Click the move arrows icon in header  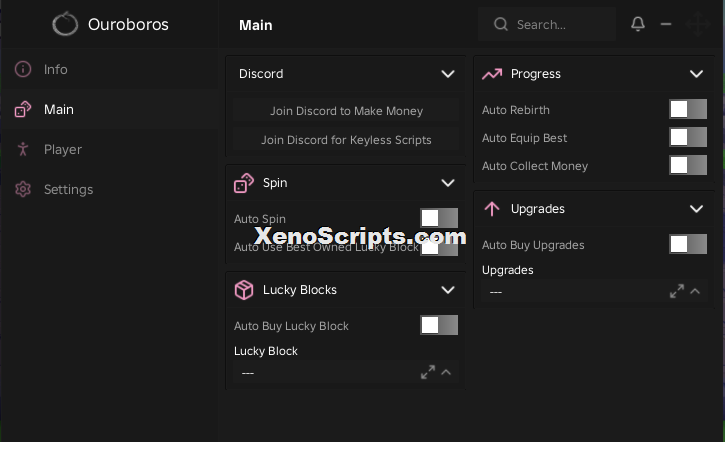(698, 24)
